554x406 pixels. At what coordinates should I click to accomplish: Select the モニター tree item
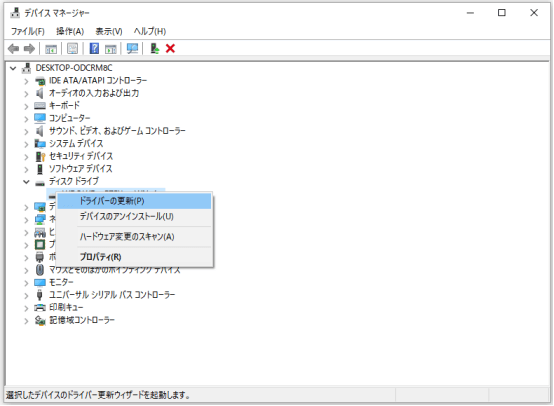(x=61, y=282)
